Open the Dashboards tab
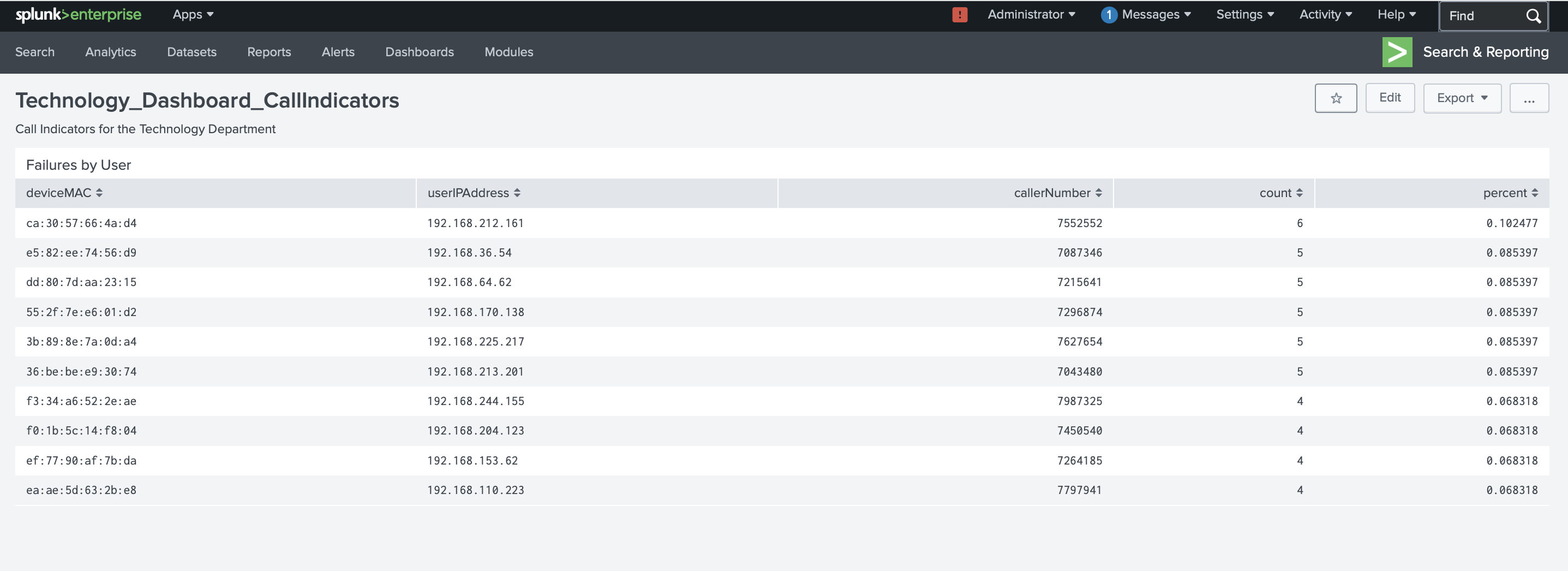Screen dimensions: 1568x571 (420, 52)
